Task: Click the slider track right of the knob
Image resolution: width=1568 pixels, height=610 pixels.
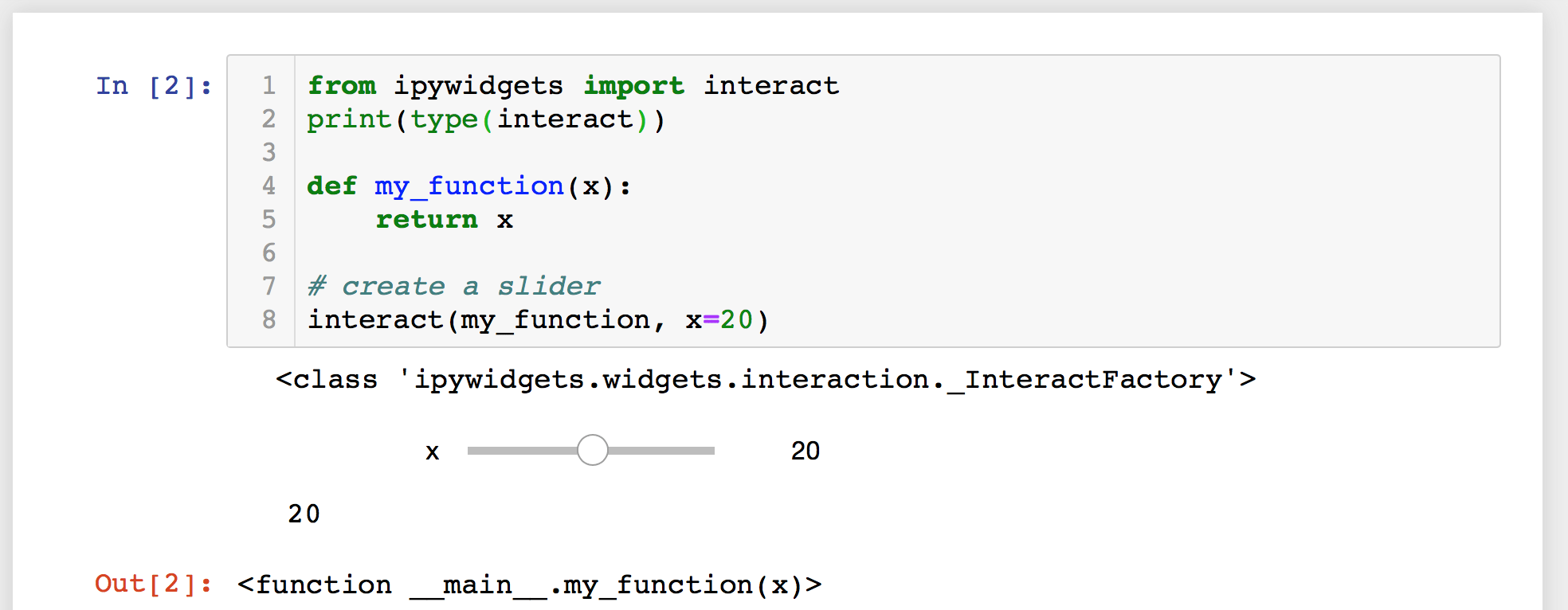Action: [661, 450]
